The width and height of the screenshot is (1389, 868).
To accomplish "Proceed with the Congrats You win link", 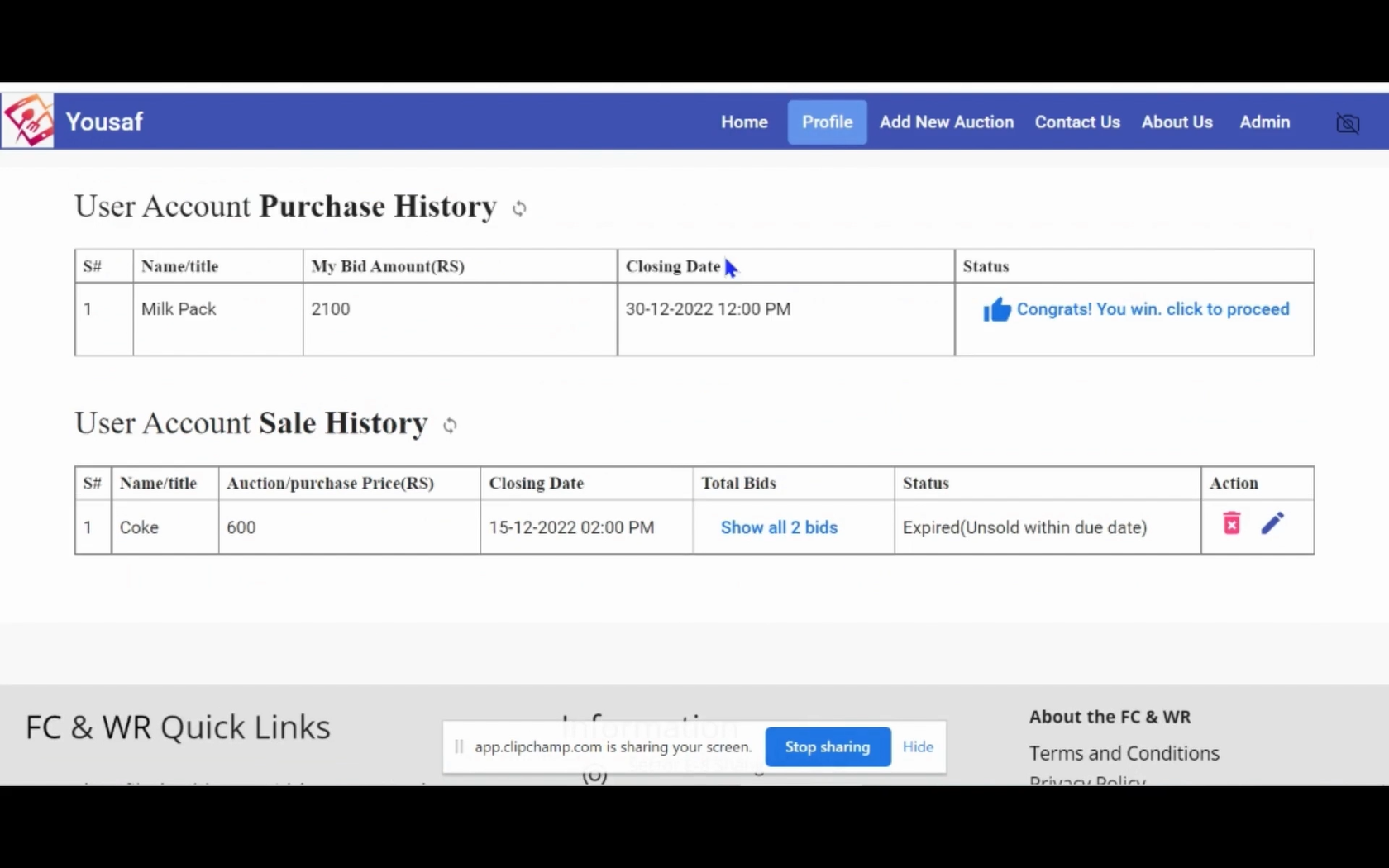I will tap(1153, 309).
